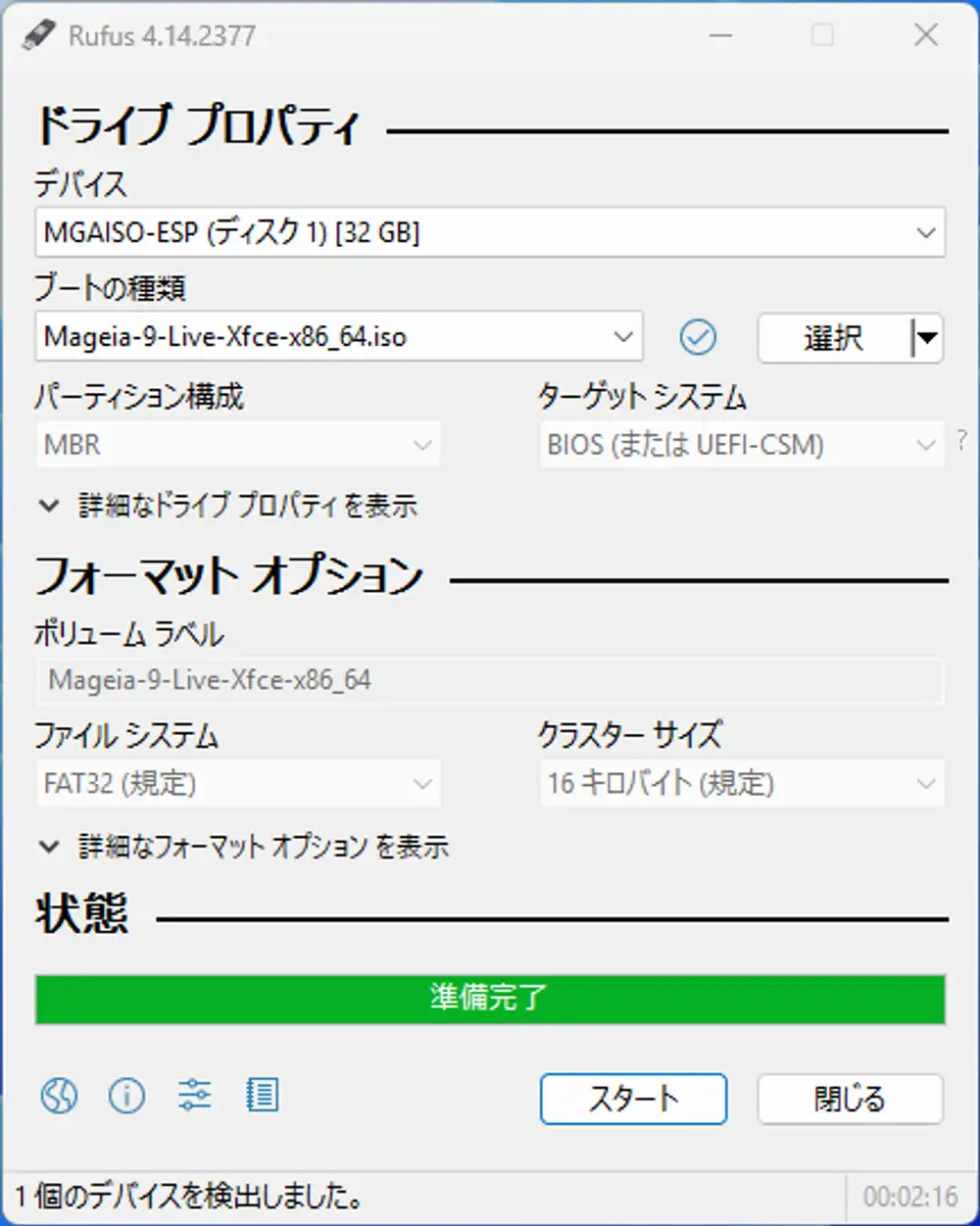This screenshot has width=980, height=1226.
Task: Click the 閉じる button
Action: (850, 1099)
